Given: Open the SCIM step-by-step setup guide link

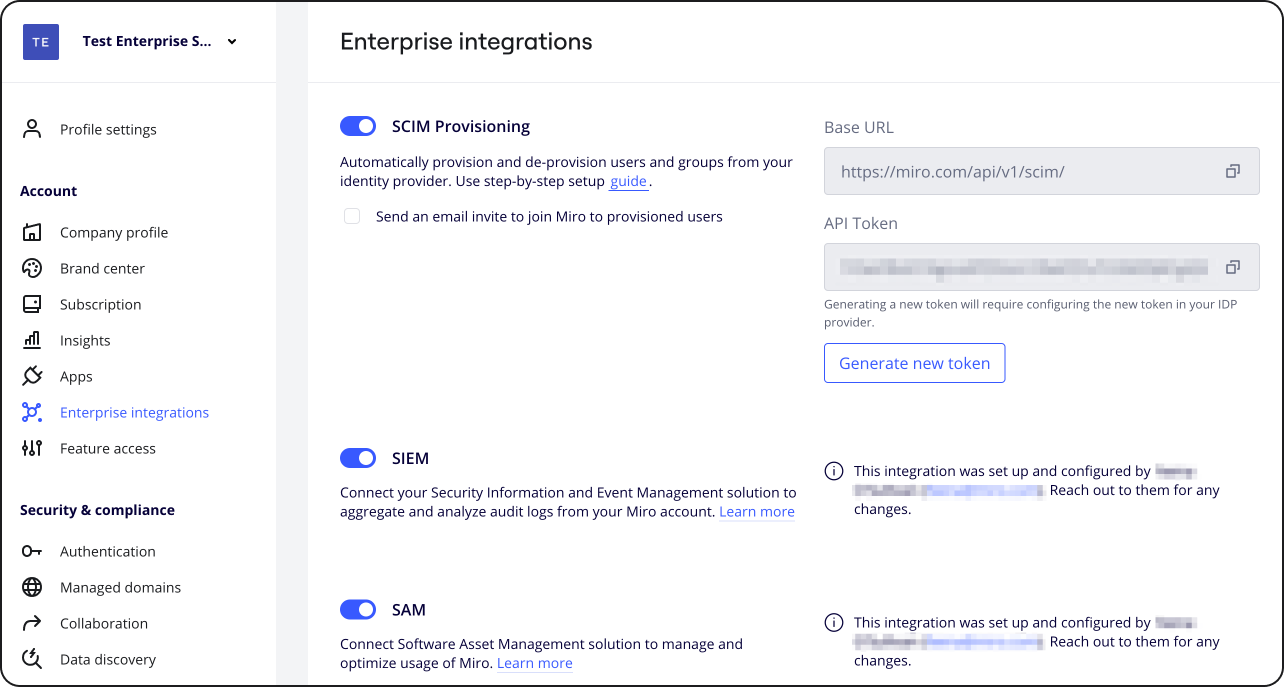Looking at the screenshot, I should point(628,181).
